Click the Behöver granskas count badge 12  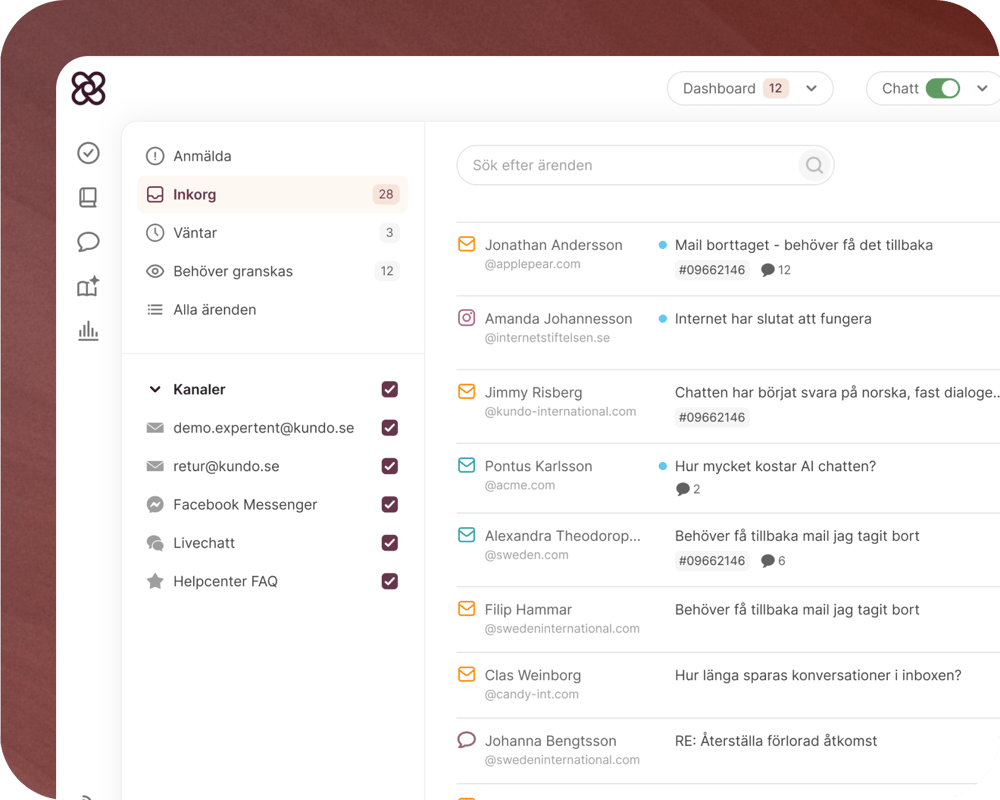tap(387, 271)
